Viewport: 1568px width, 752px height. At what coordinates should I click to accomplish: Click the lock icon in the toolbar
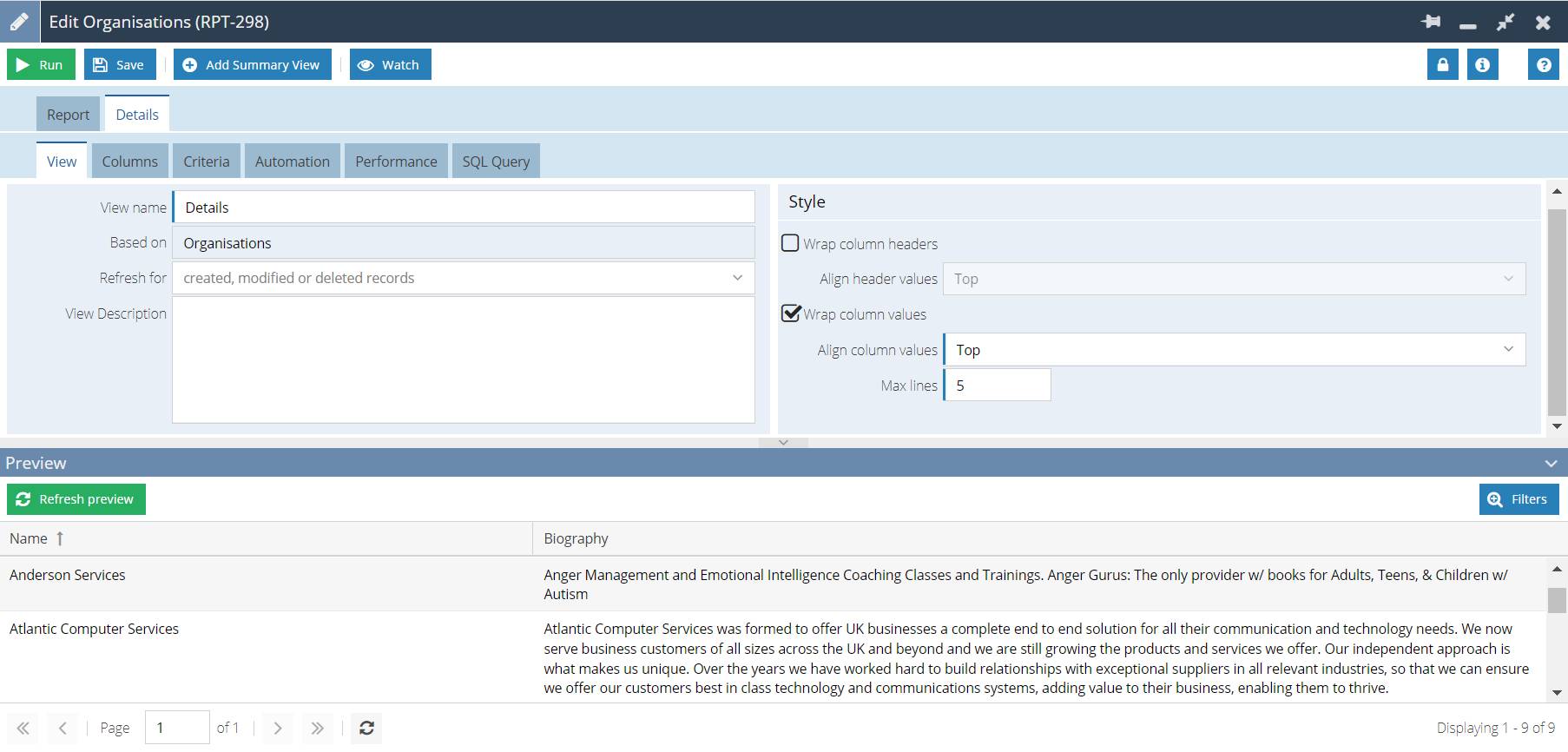(x=1442, y=65)
